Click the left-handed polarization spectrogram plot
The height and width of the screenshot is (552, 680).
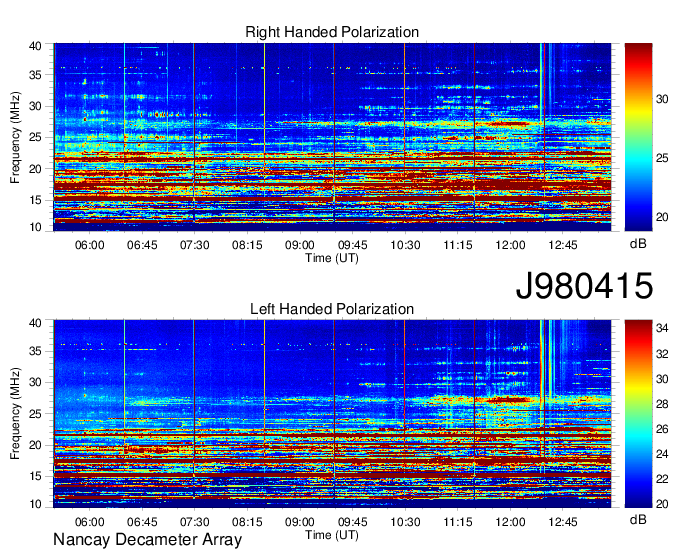coord(332,414)
